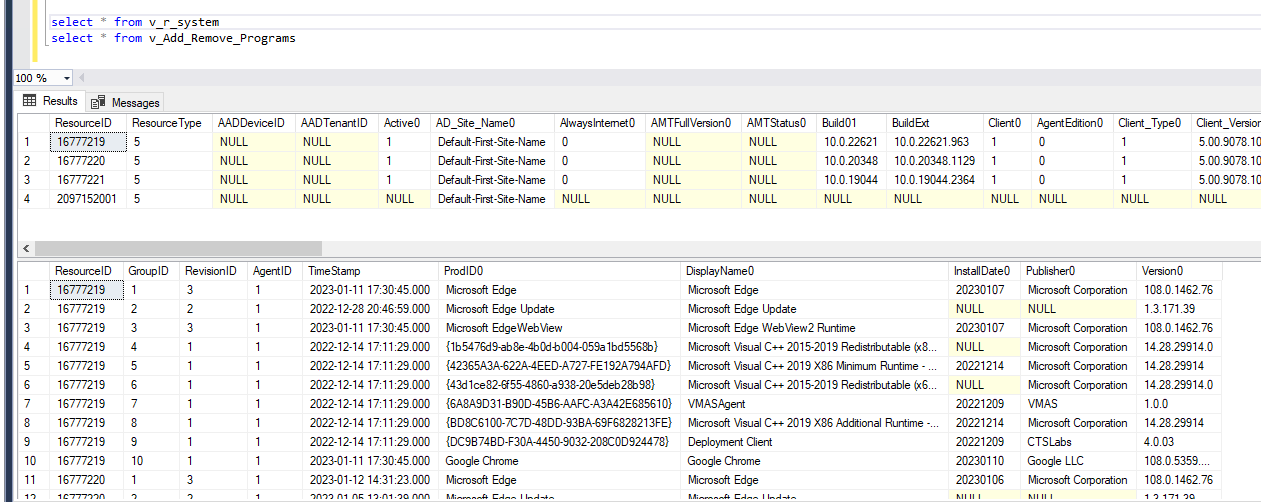Click the 2097152001 ResourceID cell
This screenshot has height=502, width=1261.
88,199
